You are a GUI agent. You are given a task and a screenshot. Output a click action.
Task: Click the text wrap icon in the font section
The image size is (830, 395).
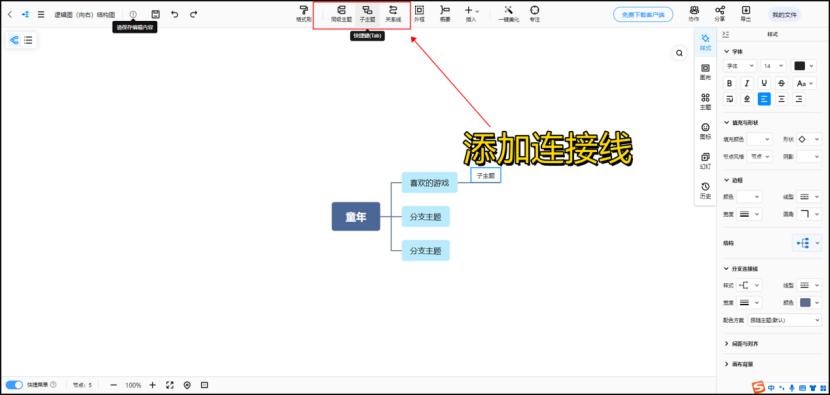(730, 98)
